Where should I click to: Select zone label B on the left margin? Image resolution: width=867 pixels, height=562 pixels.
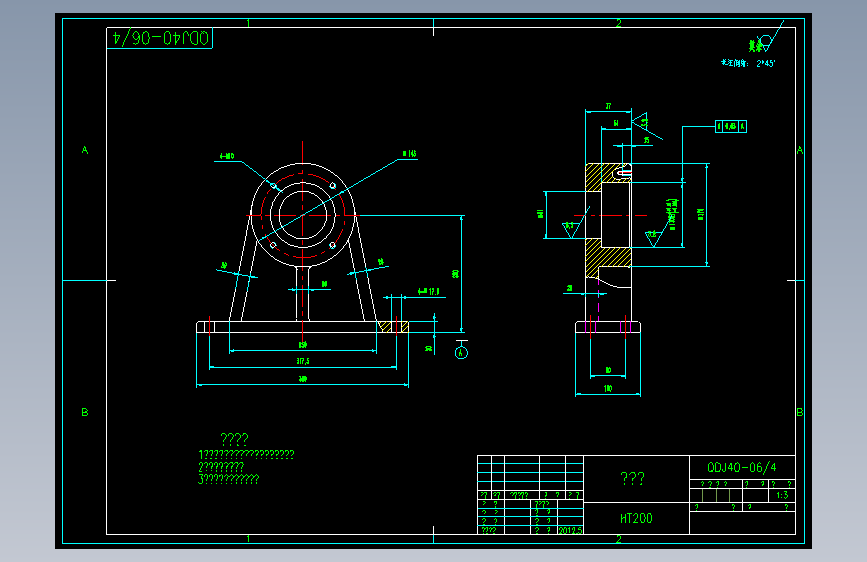(85, 412)
